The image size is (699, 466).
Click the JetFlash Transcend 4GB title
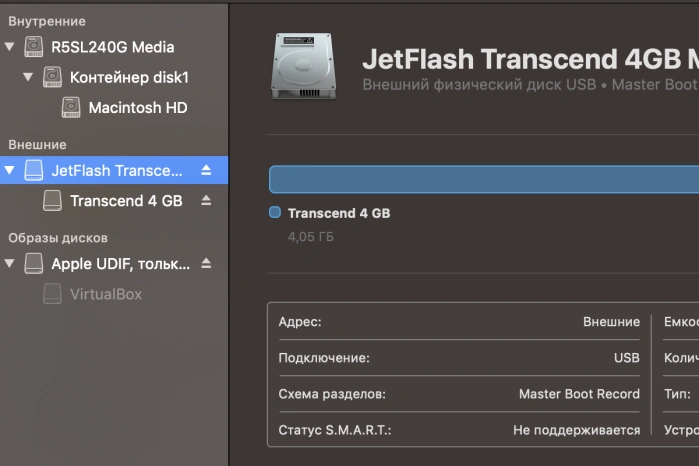coord(530,59)
